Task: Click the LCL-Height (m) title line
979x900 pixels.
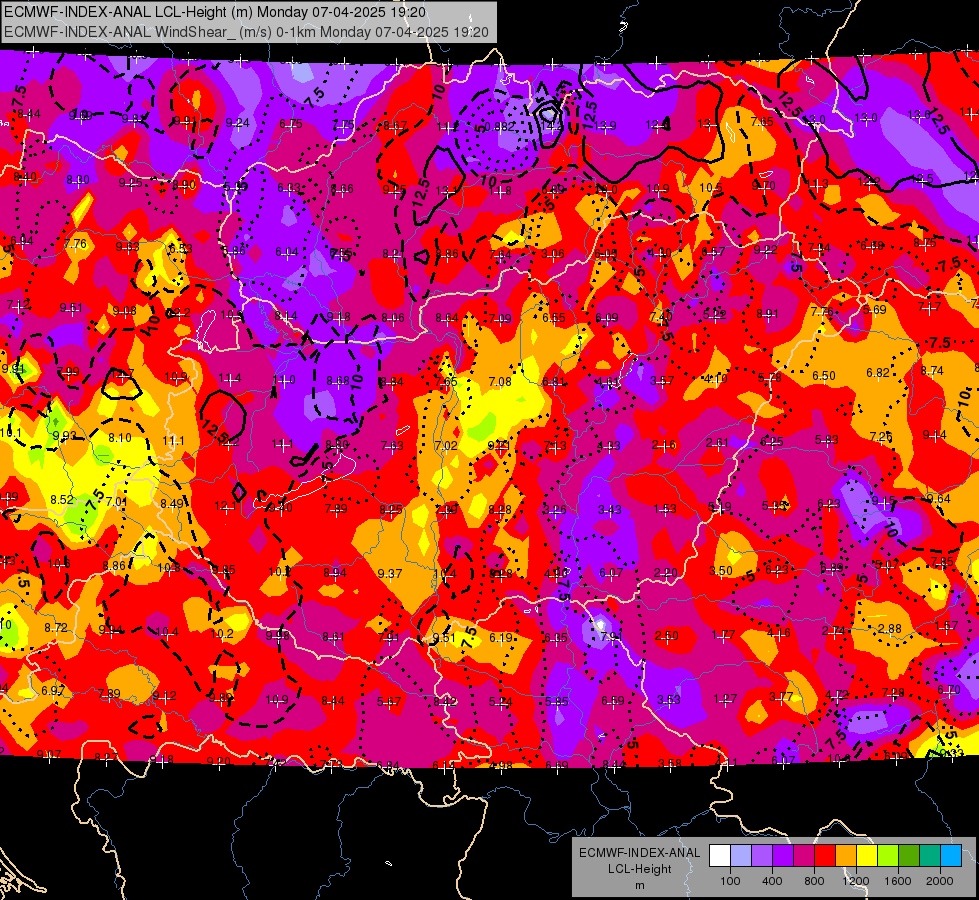Action: click(215, 12)
